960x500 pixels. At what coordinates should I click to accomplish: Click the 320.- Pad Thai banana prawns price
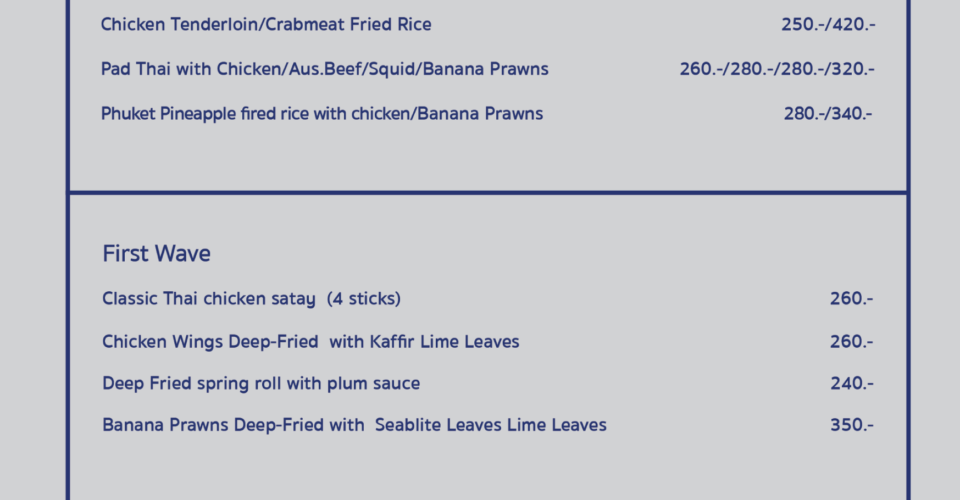(x=851, y=70)
